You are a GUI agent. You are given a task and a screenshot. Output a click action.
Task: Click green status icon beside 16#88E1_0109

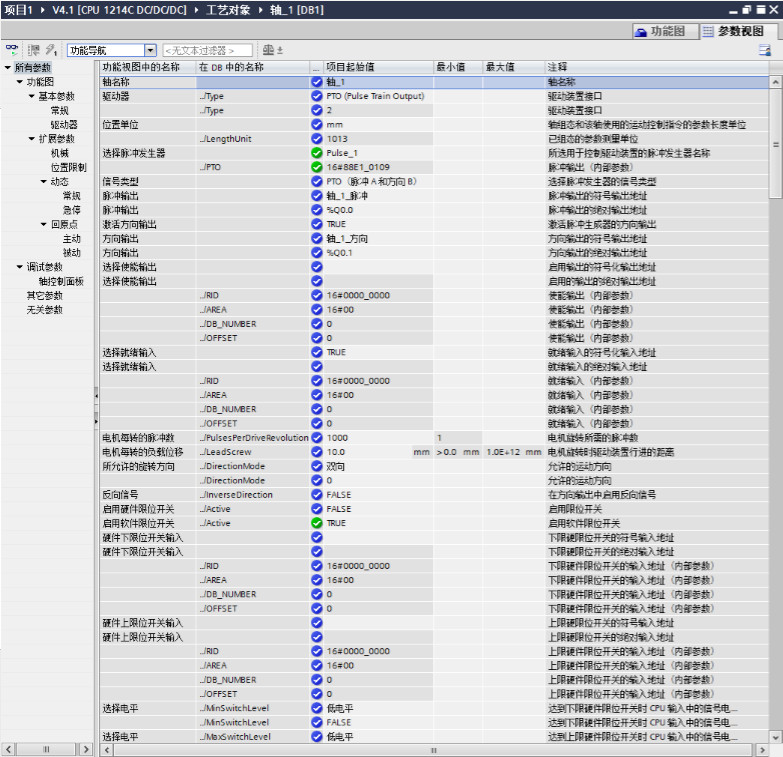(317, 167)
